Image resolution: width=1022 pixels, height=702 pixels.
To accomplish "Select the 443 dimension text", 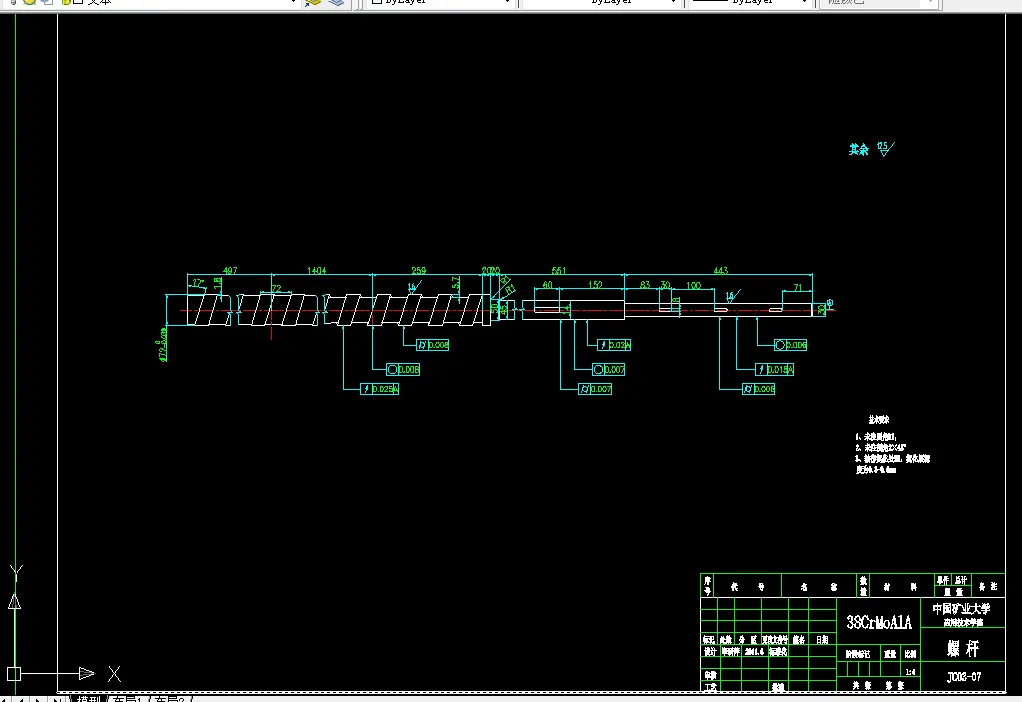I will 720,270.
